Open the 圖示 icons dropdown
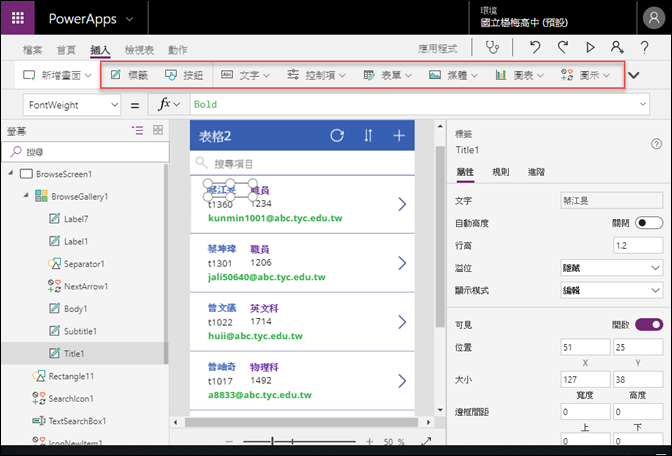Screen dimensions: 672x456 pos(585,75)
